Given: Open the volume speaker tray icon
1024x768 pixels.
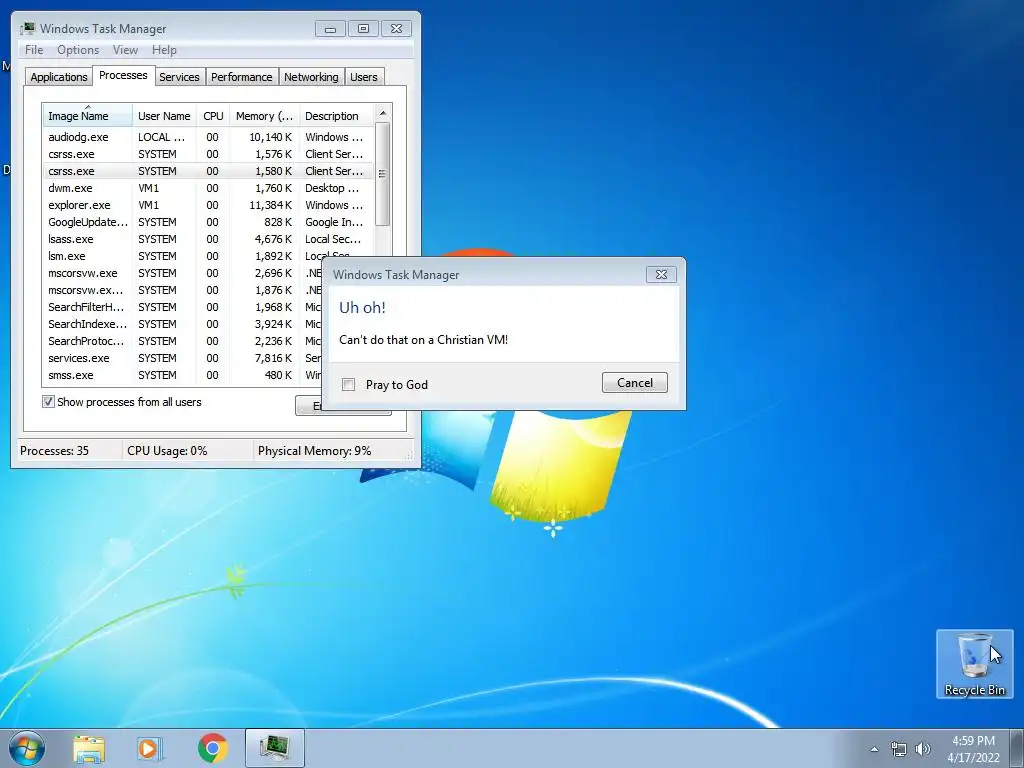Looking at the screenshot, I should coord(923,749).
